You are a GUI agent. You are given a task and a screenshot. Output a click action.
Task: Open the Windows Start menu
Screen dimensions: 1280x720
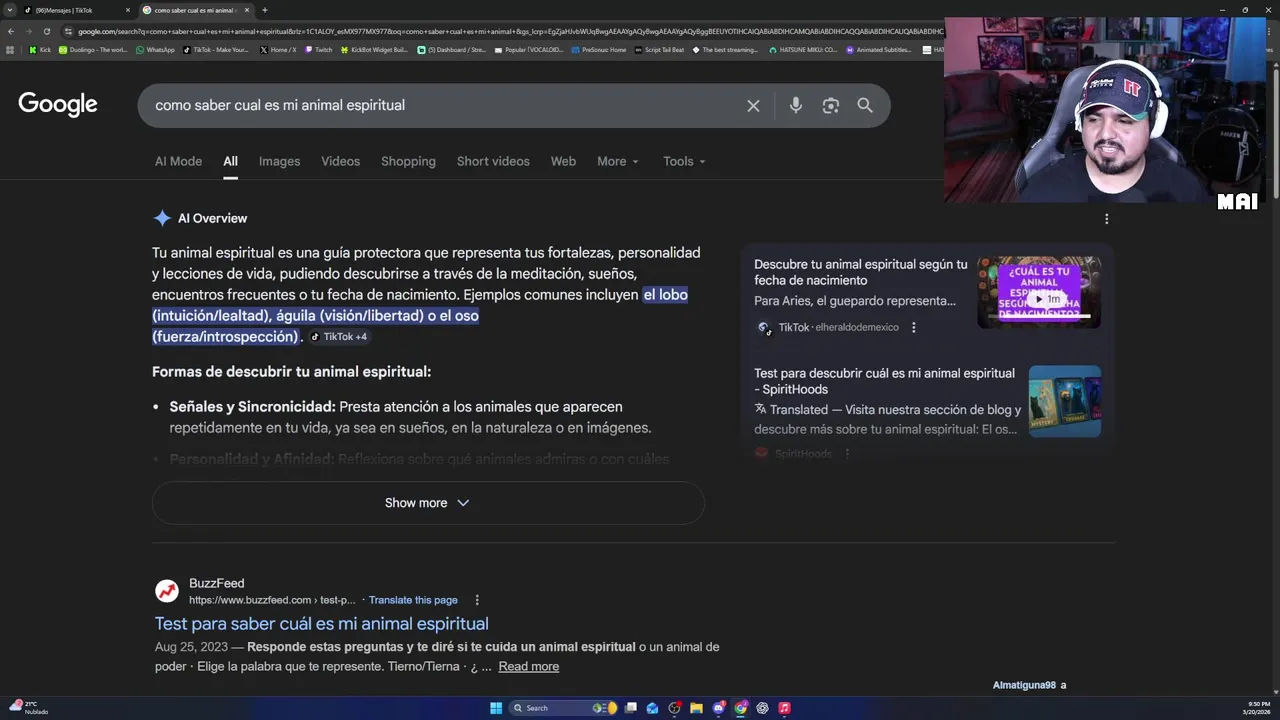[x=496, y=708]
